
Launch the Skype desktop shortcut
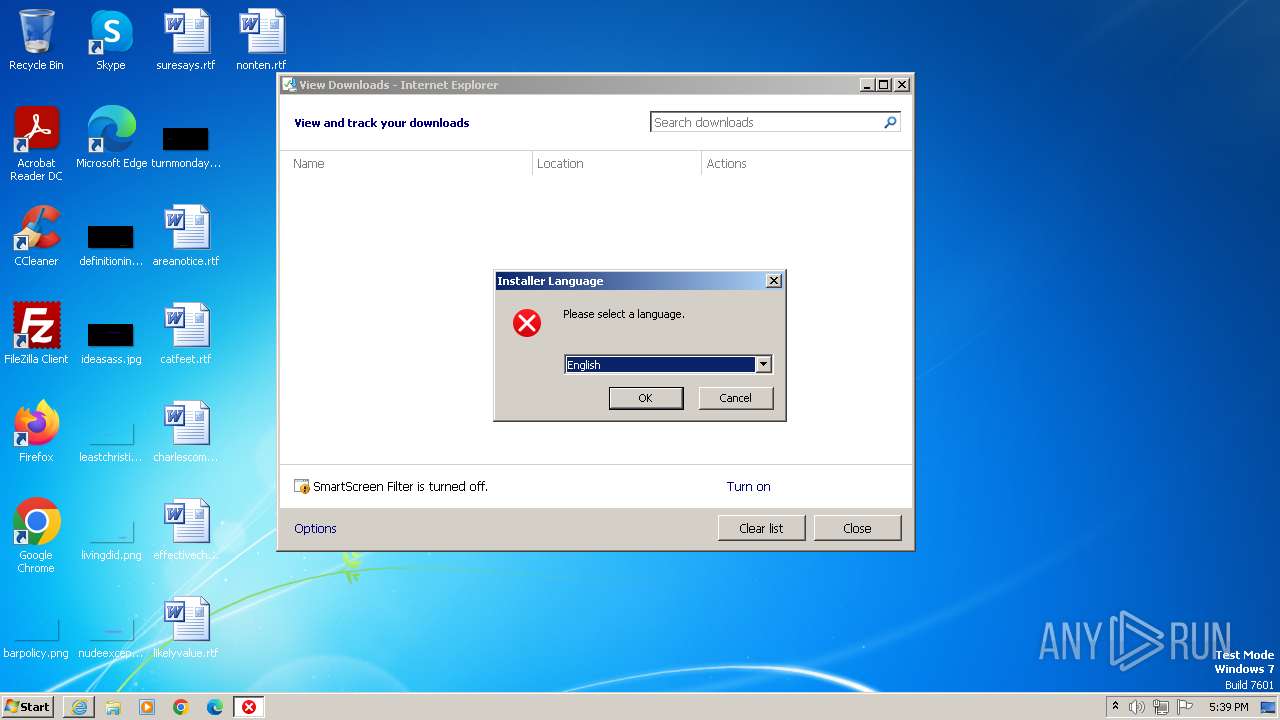[111, 40]
